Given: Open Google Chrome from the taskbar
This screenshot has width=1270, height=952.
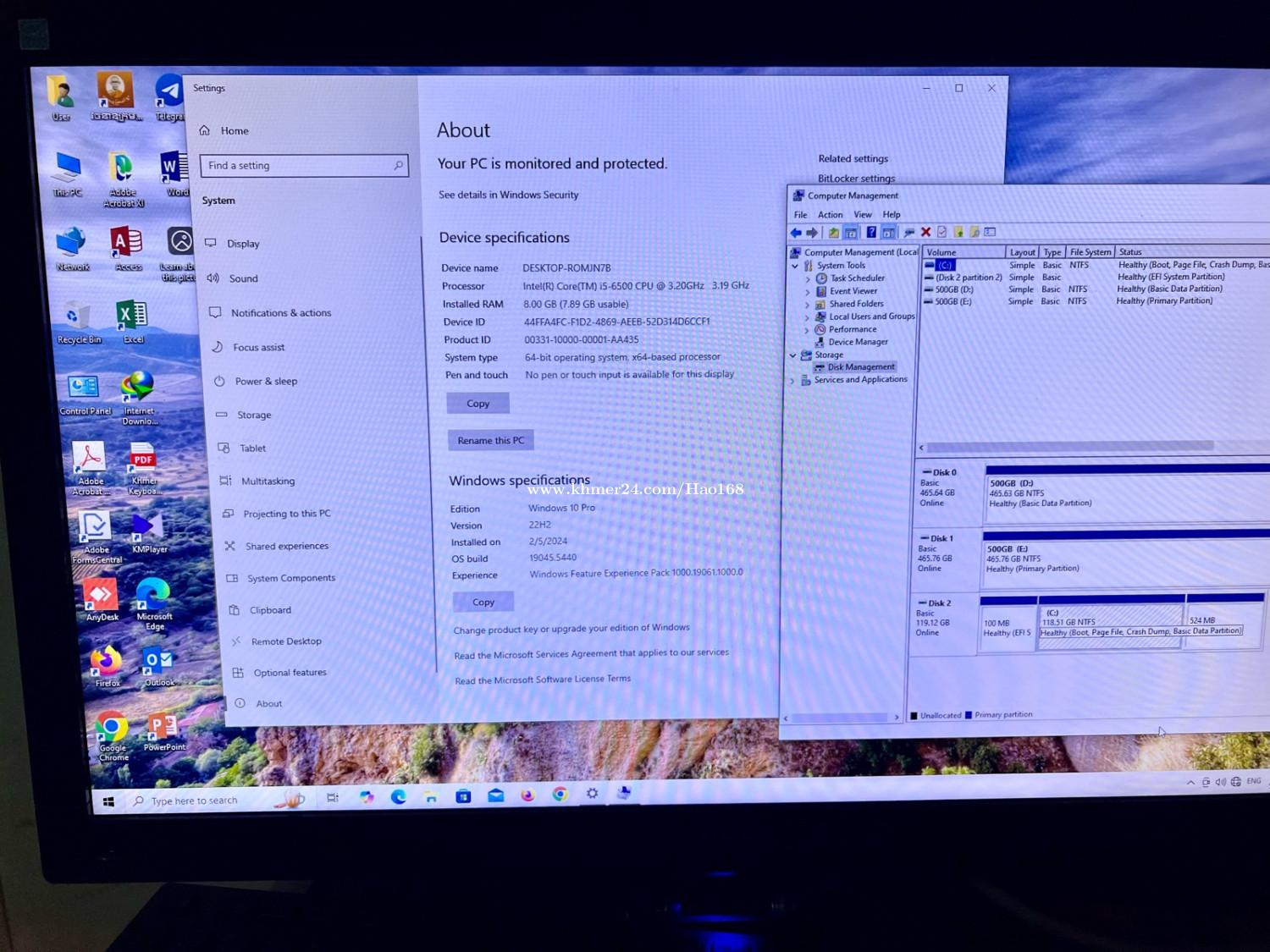Looking at the screenshot, I should point(560,794).
